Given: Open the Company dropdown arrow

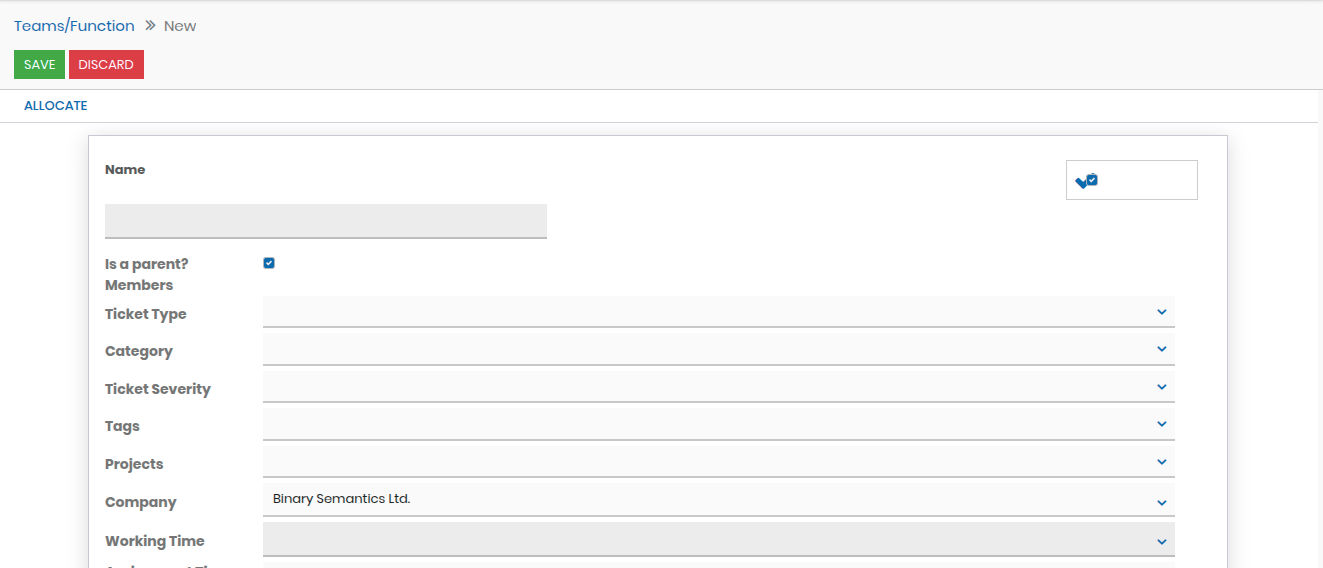Looking at the screenshot, I should (x=1161, y=502).
